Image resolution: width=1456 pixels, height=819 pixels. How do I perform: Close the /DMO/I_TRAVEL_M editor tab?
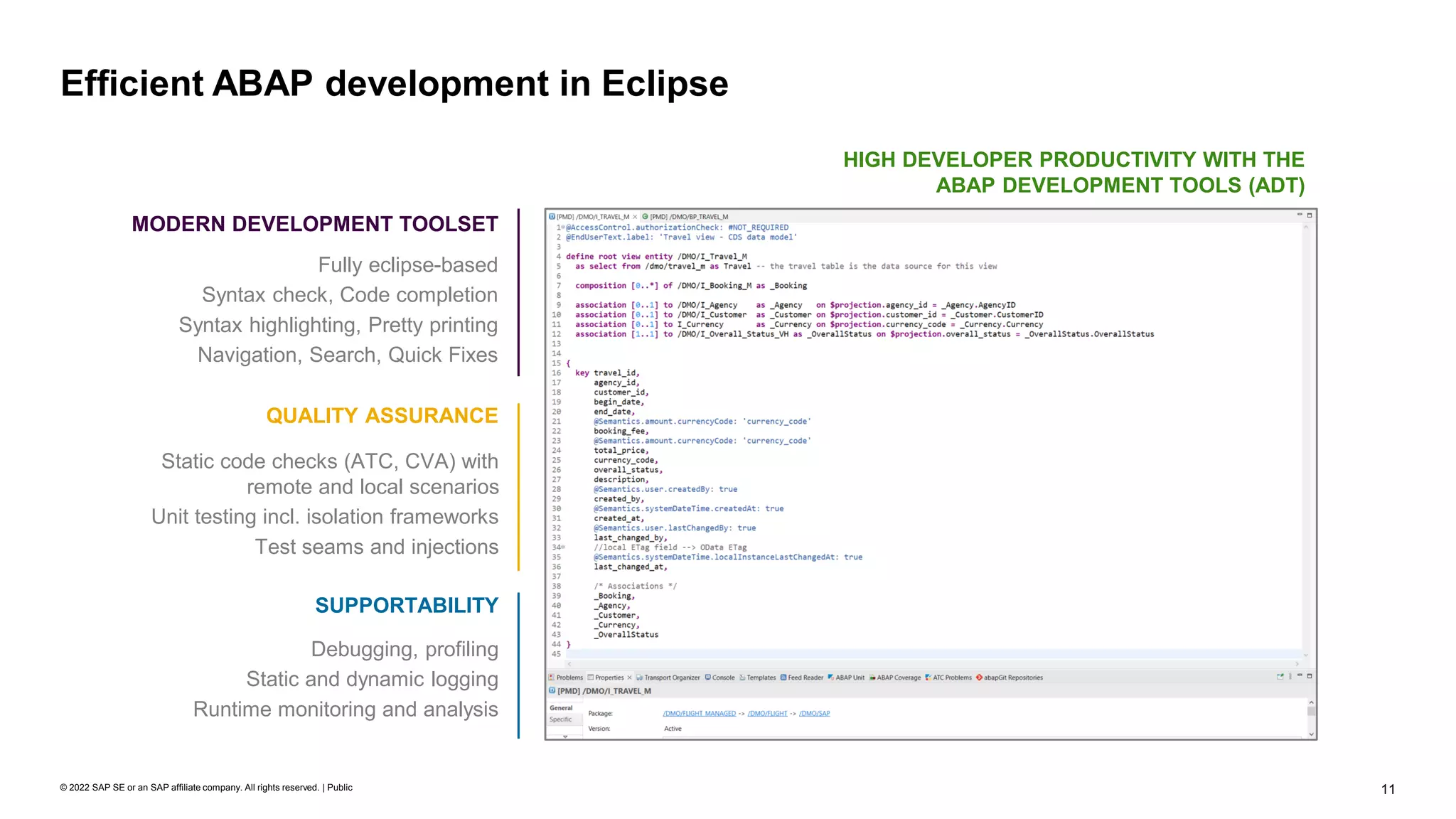click(x=635, y=217)
